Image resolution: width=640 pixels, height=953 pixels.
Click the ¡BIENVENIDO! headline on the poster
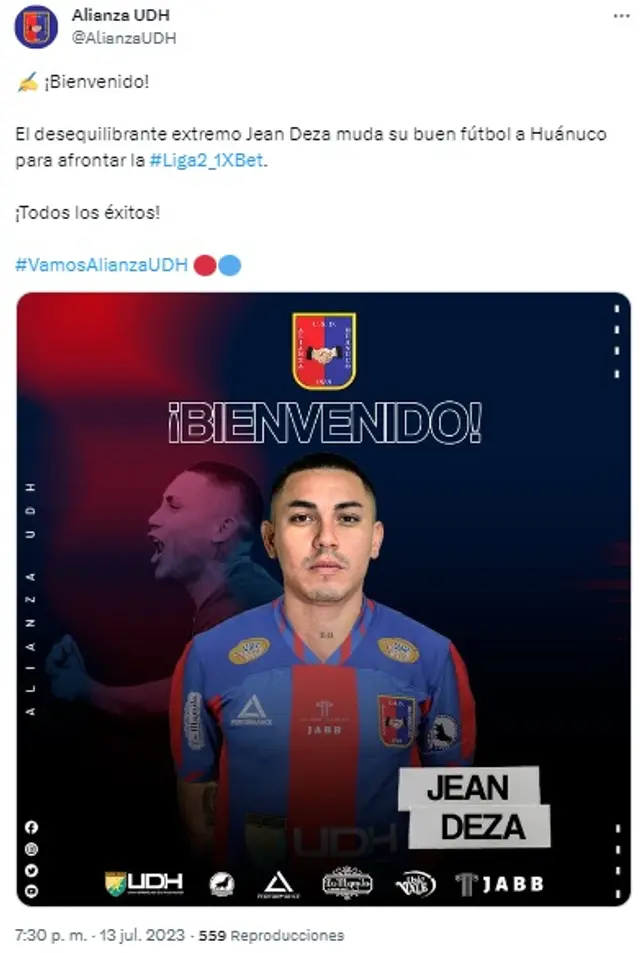[x=325, y=422]
